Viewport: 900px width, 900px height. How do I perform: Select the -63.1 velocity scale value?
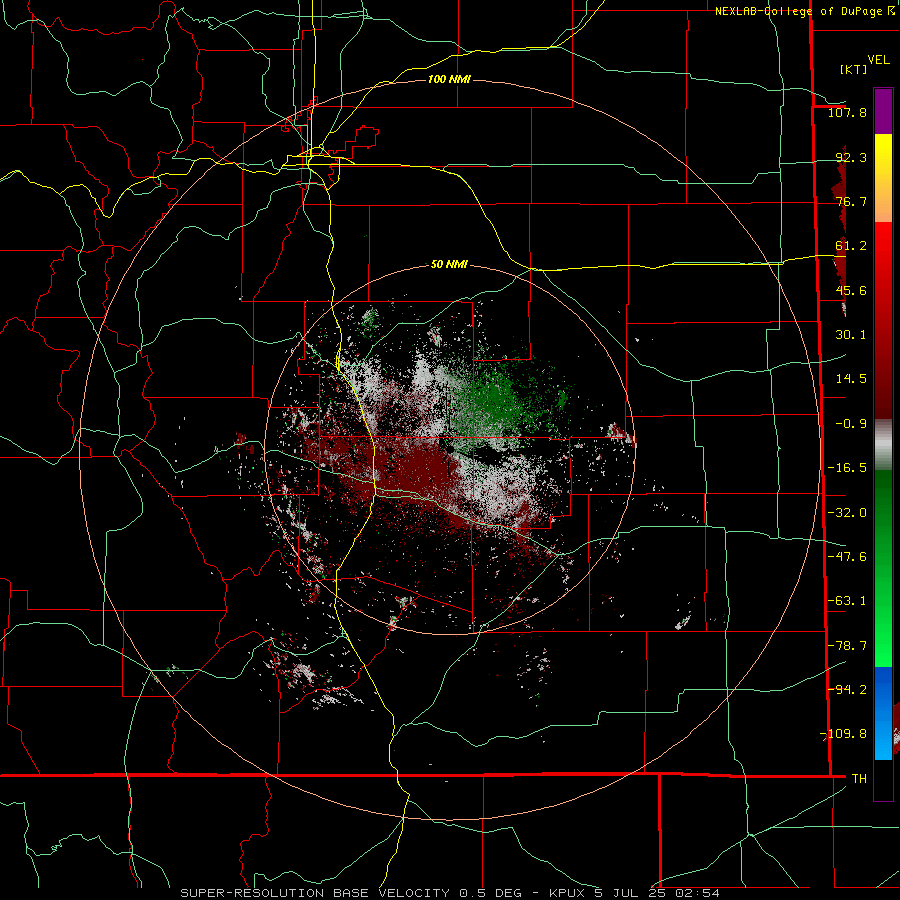tap(847, 601)
